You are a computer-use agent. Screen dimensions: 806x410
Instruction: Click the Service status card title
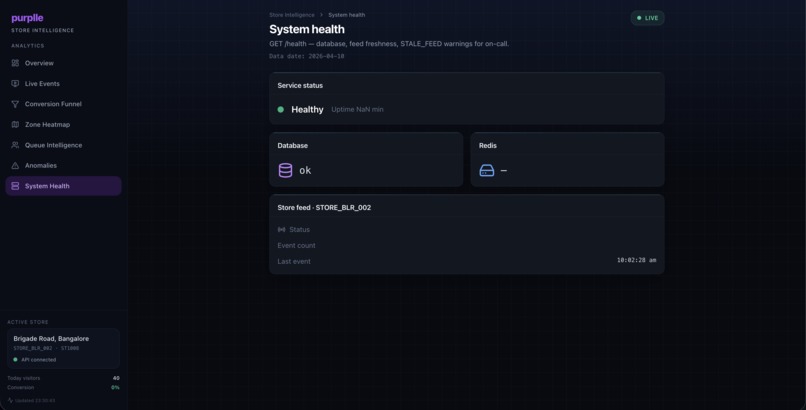(x=300, y=86)
